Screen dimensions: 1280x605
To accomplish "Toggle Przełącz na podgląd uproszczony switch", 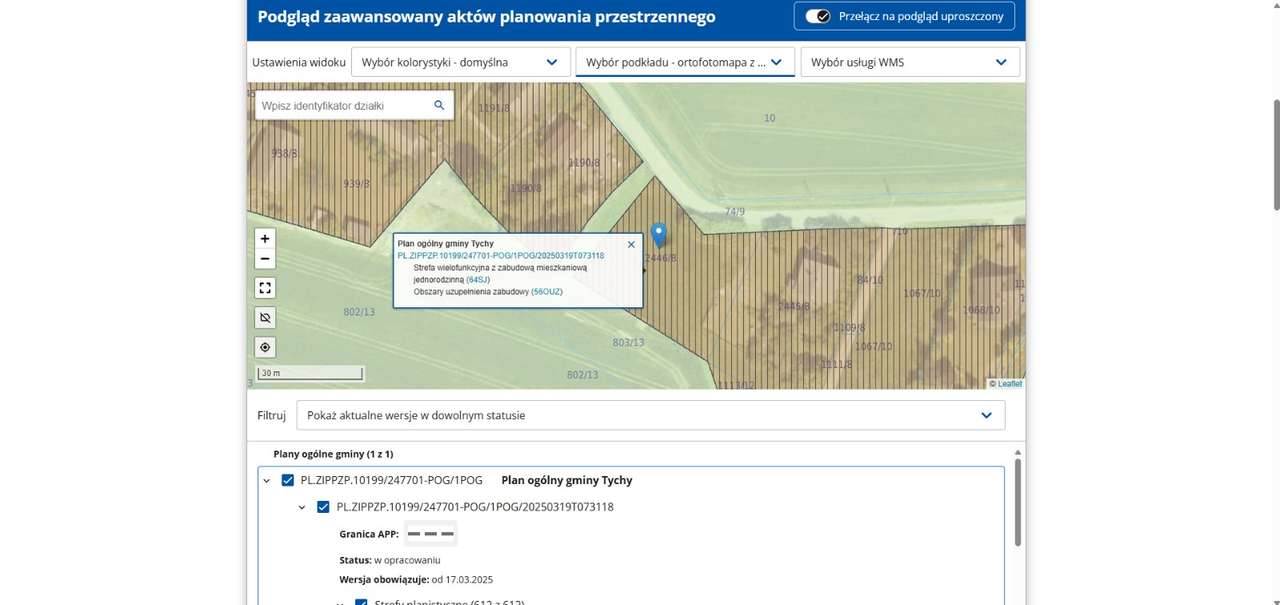I will (818, 16).
